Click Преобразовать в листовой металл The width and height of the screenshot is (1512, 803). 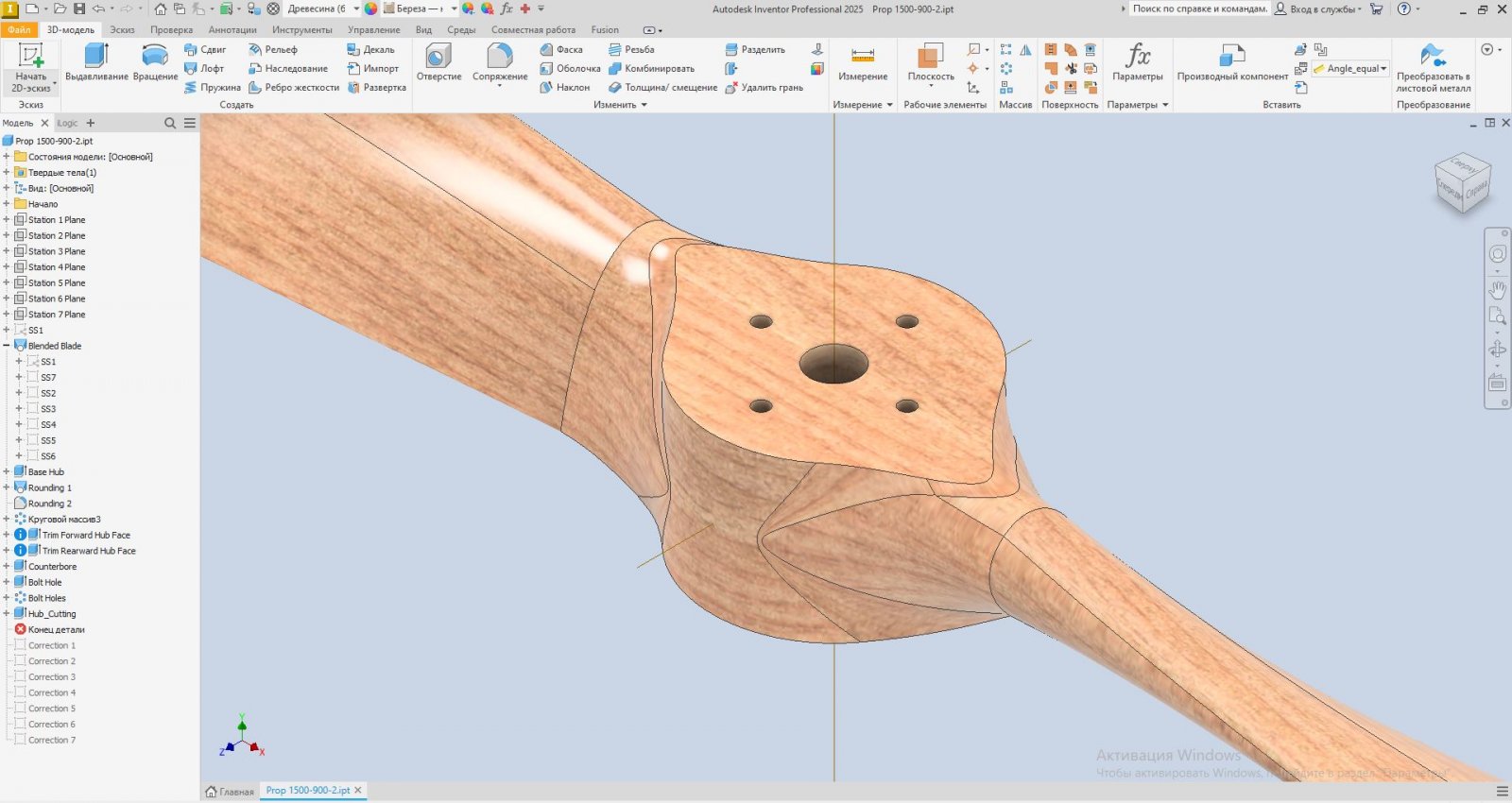[x=1434, y=68]
